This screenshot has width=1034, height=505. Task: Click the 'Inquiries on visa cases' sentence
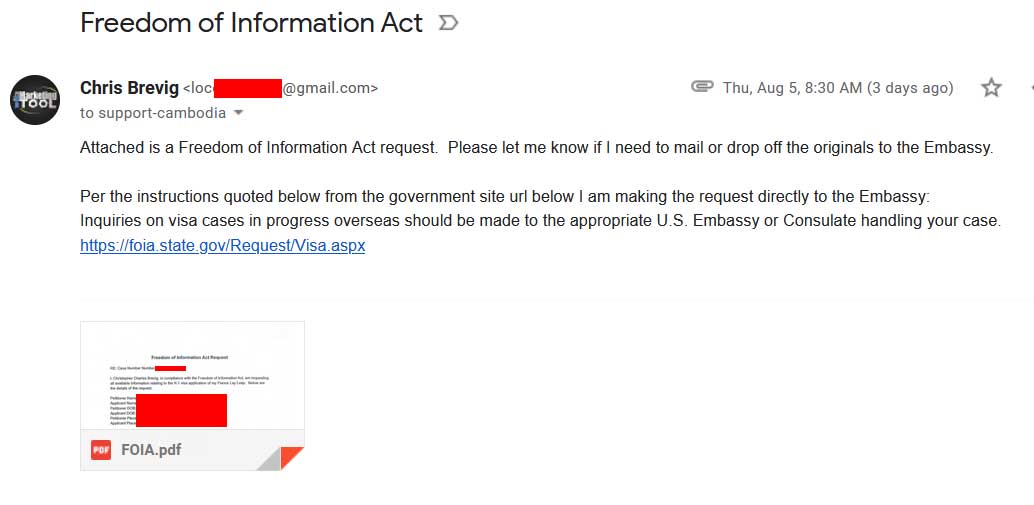pyautogui.click(x=540, y=221)
